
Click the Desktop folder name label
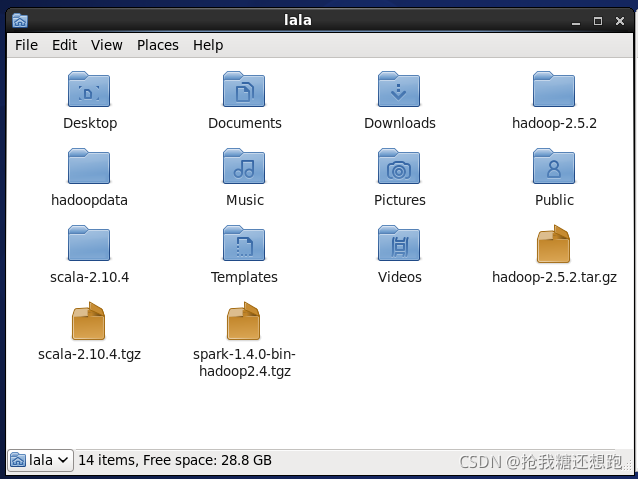click(90, 123)
